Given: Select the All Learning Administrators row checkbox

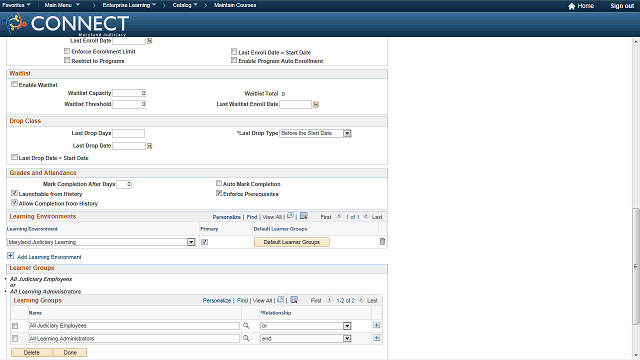Looking at the screenshot, I should tap(15, 339).
